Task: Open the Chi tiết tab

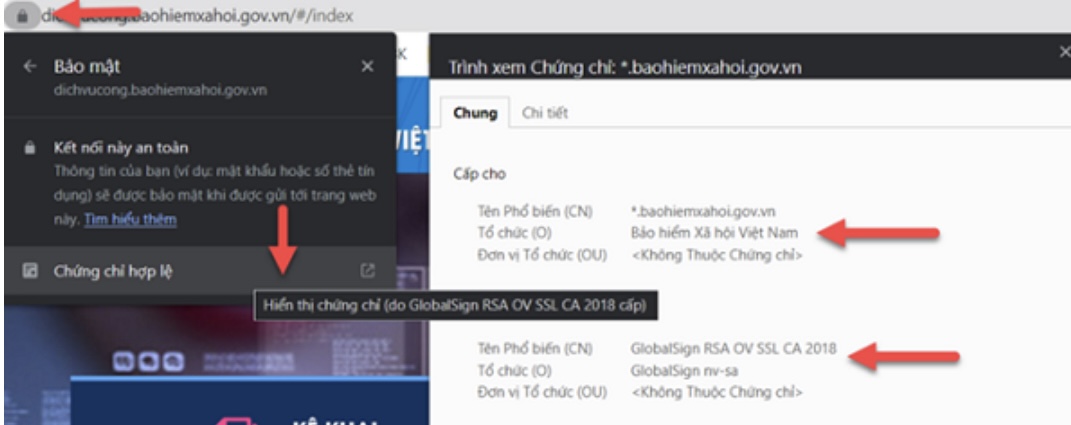Action: (x=544, y=113)
